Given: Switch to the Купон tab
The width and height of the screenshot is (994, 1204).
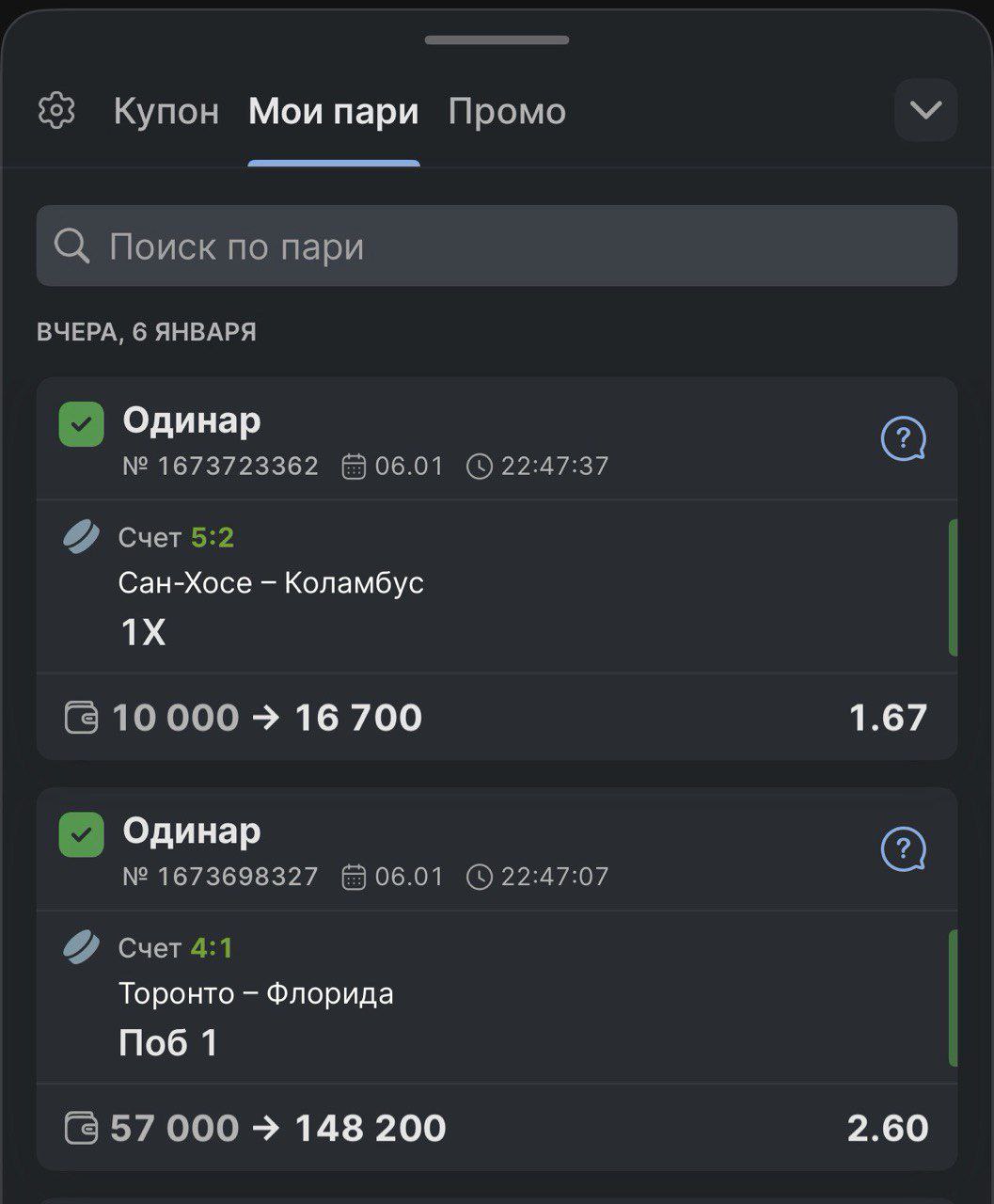Looking at the screenshot, I should click(x=166, y=111).
